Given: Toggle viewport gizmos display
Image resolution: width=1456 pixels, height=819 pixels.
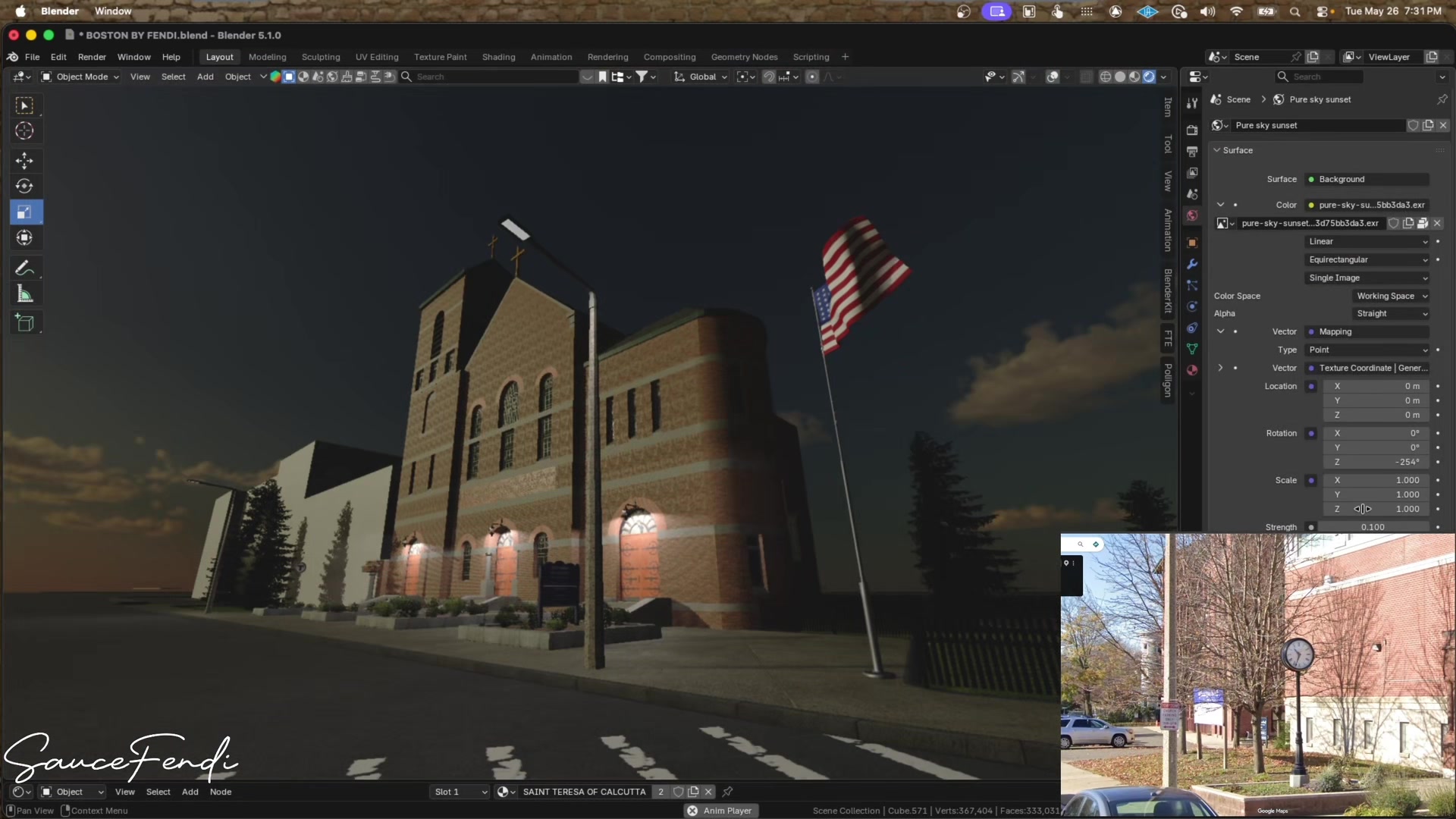Looking at the screenshot, I should coord(1018,77).
